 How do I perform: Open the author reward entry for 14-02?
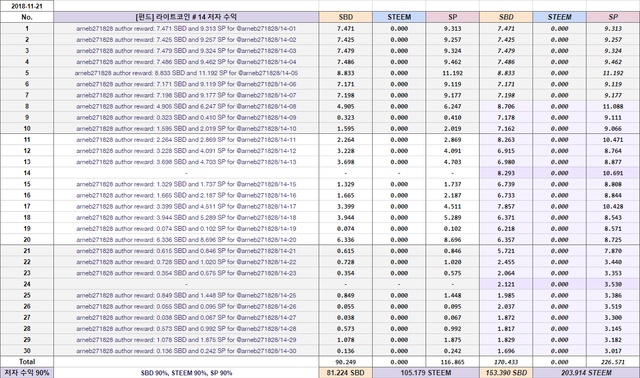point(186,40)
